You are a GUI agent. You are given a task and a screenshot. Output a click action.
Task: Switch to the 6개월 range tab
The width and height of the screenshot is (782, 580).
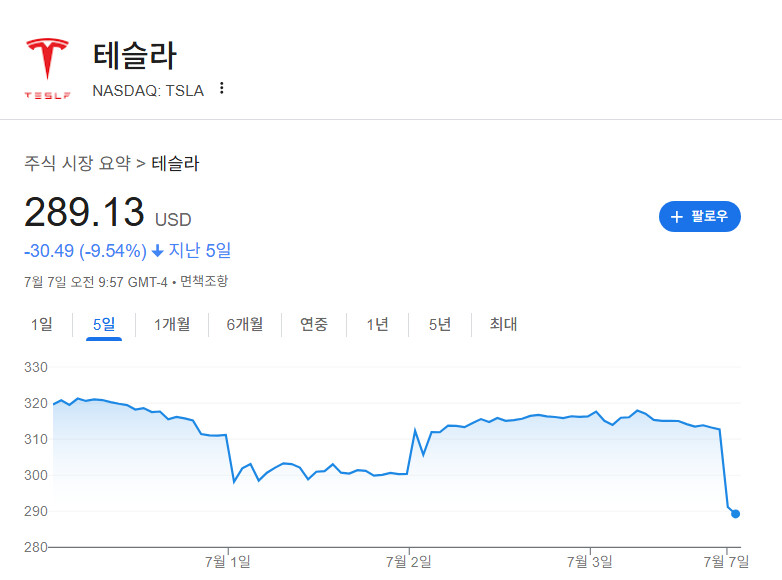244,324
